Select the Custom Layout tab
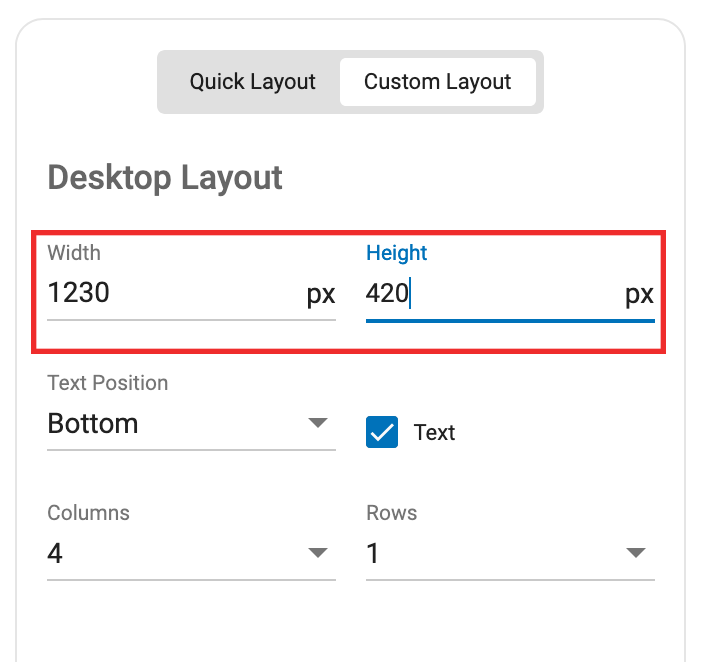Image resolution: width=712 pixels, height=662 pixels. [438, 82]
